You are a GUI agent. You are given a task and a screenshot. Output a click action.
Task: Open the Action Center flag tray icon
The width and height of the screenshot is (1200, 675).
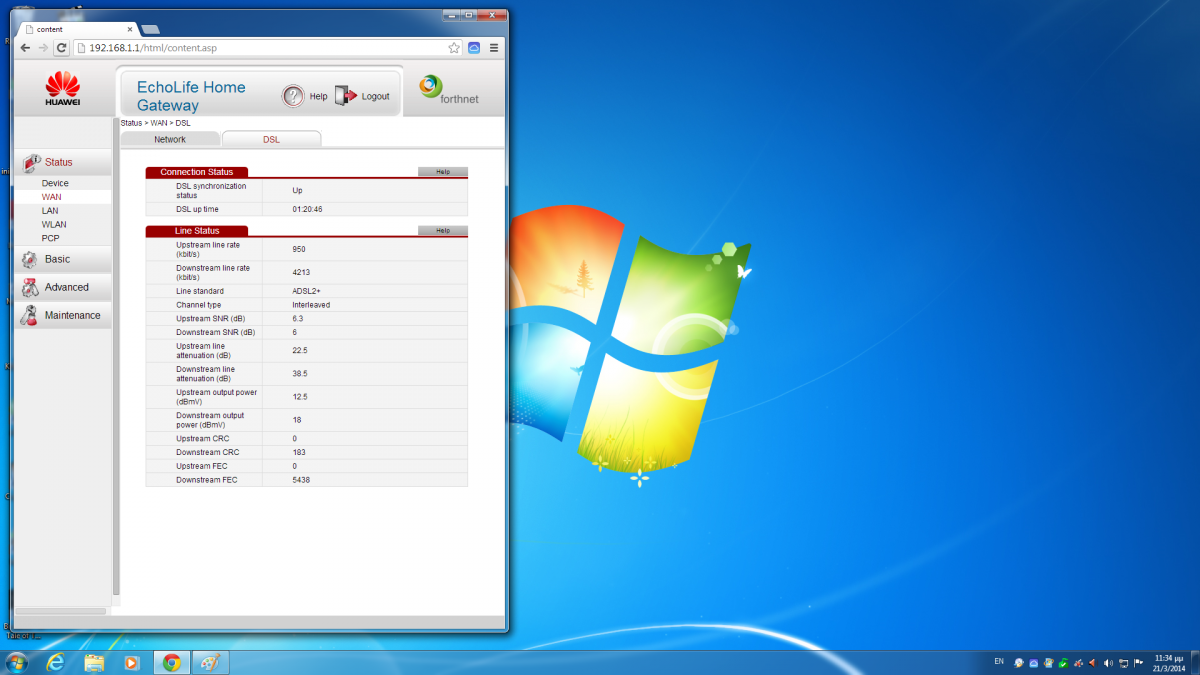coord(1138,663)
